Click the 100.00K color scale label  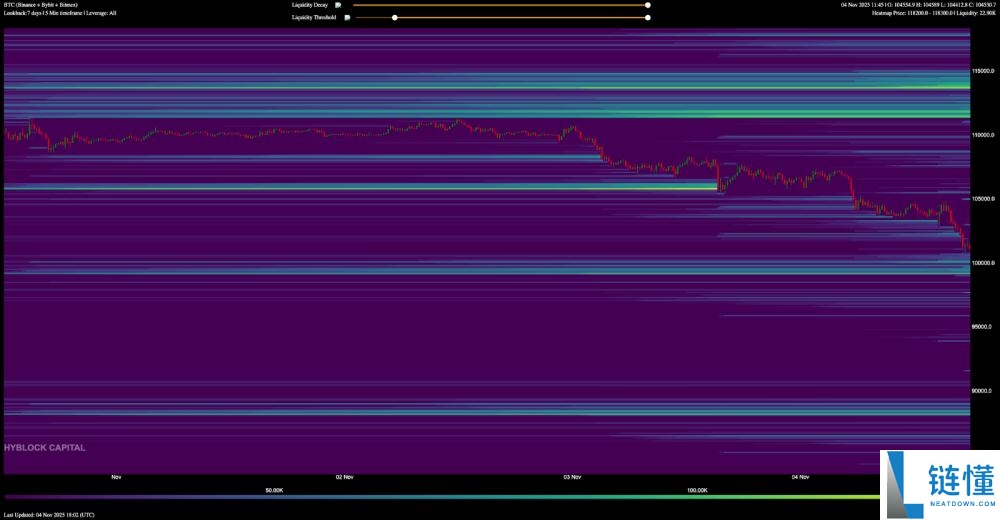[697, 490]
